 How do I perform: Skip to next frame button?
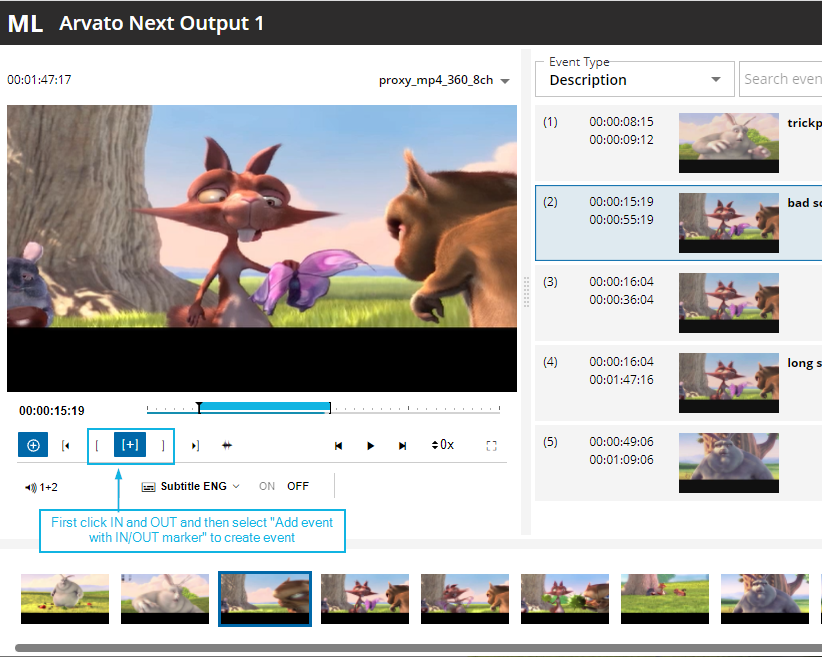coord(403,446)
